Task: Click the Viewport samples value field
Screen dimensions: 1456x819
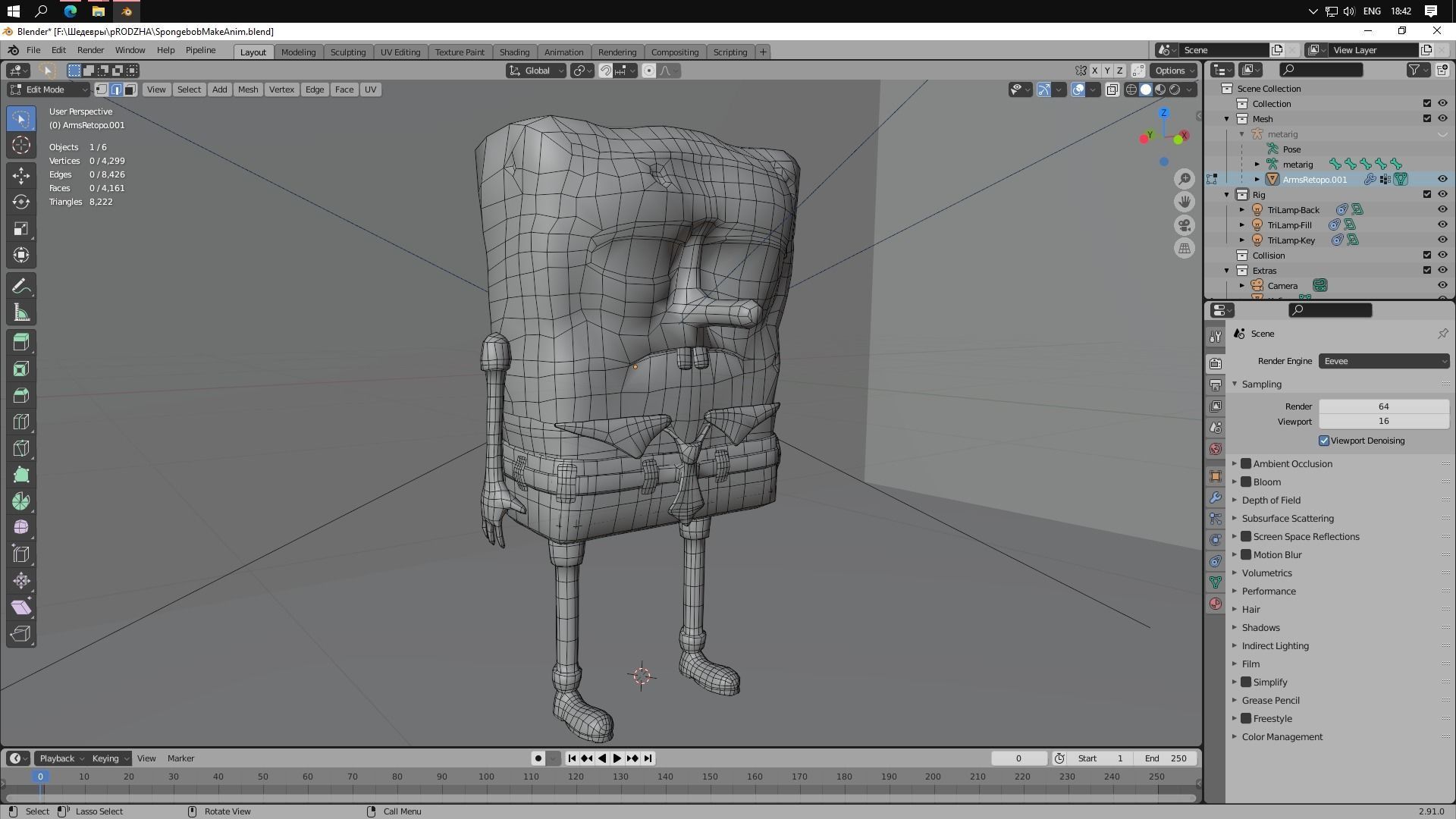Action: (x=1384, y=421)
